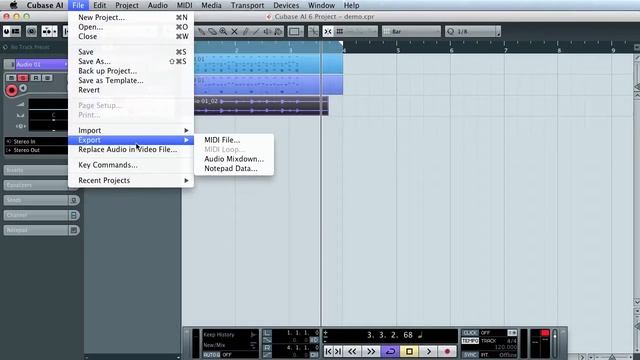Click bar 6 on the timeline ruler
The width and height of the screenshot is (640, 360).
pyautogui.click(x=451, y=50)
